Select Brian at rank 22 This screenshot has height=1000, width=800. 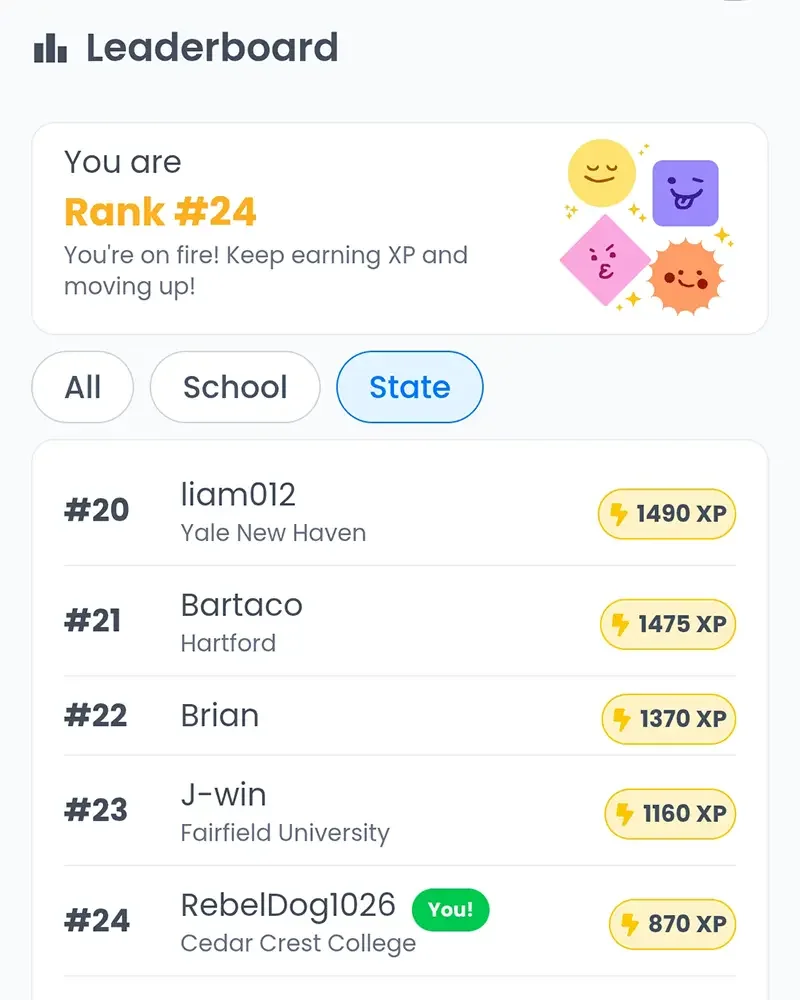point(400,716)
